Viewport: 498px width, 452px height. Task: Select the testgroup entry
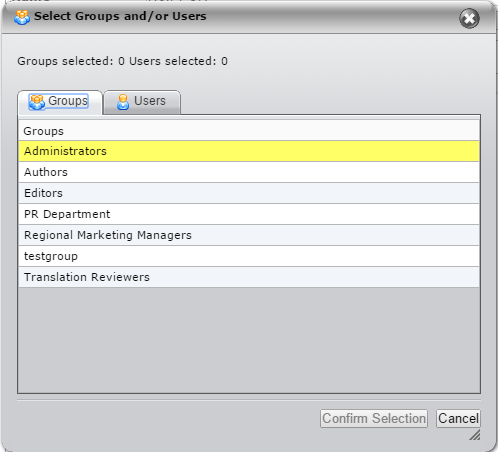[249, 256]
